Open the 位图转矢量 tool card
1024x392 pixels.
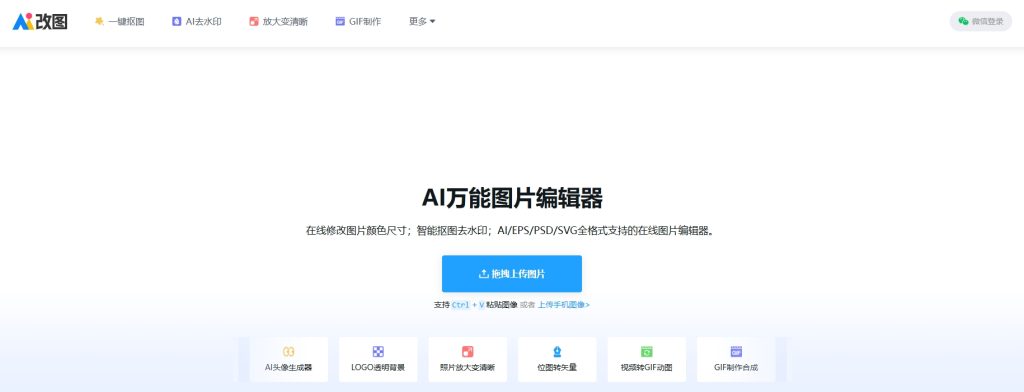[557, 359]
